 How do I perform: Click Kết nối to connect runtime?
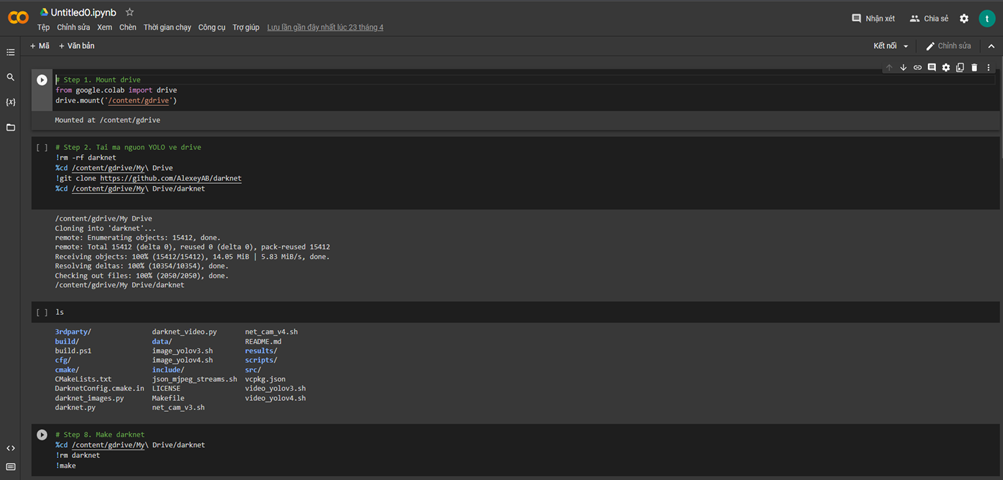pos(885,46)
